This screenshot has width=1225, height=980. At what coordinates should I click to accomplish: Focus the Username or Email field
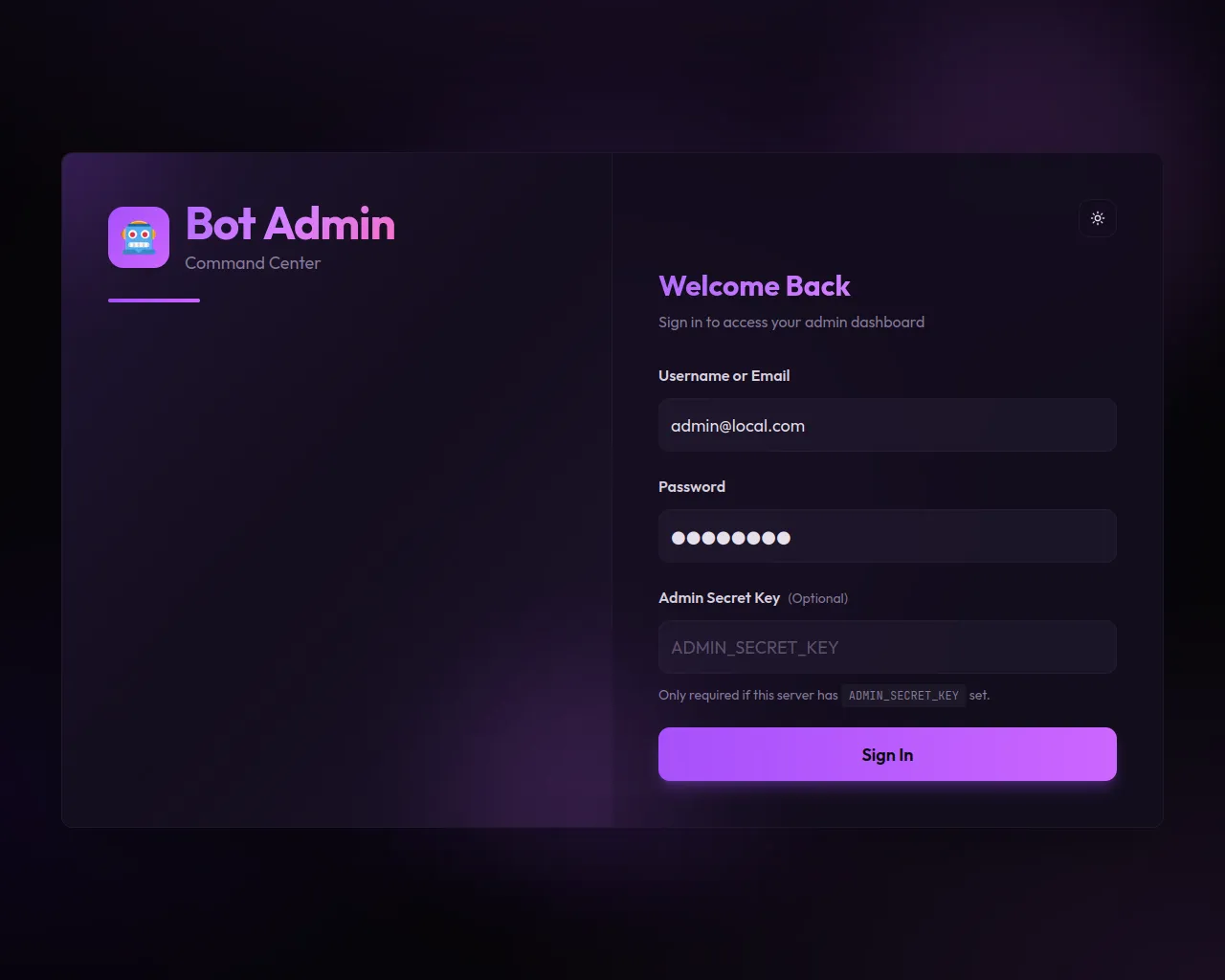point(887,425)
